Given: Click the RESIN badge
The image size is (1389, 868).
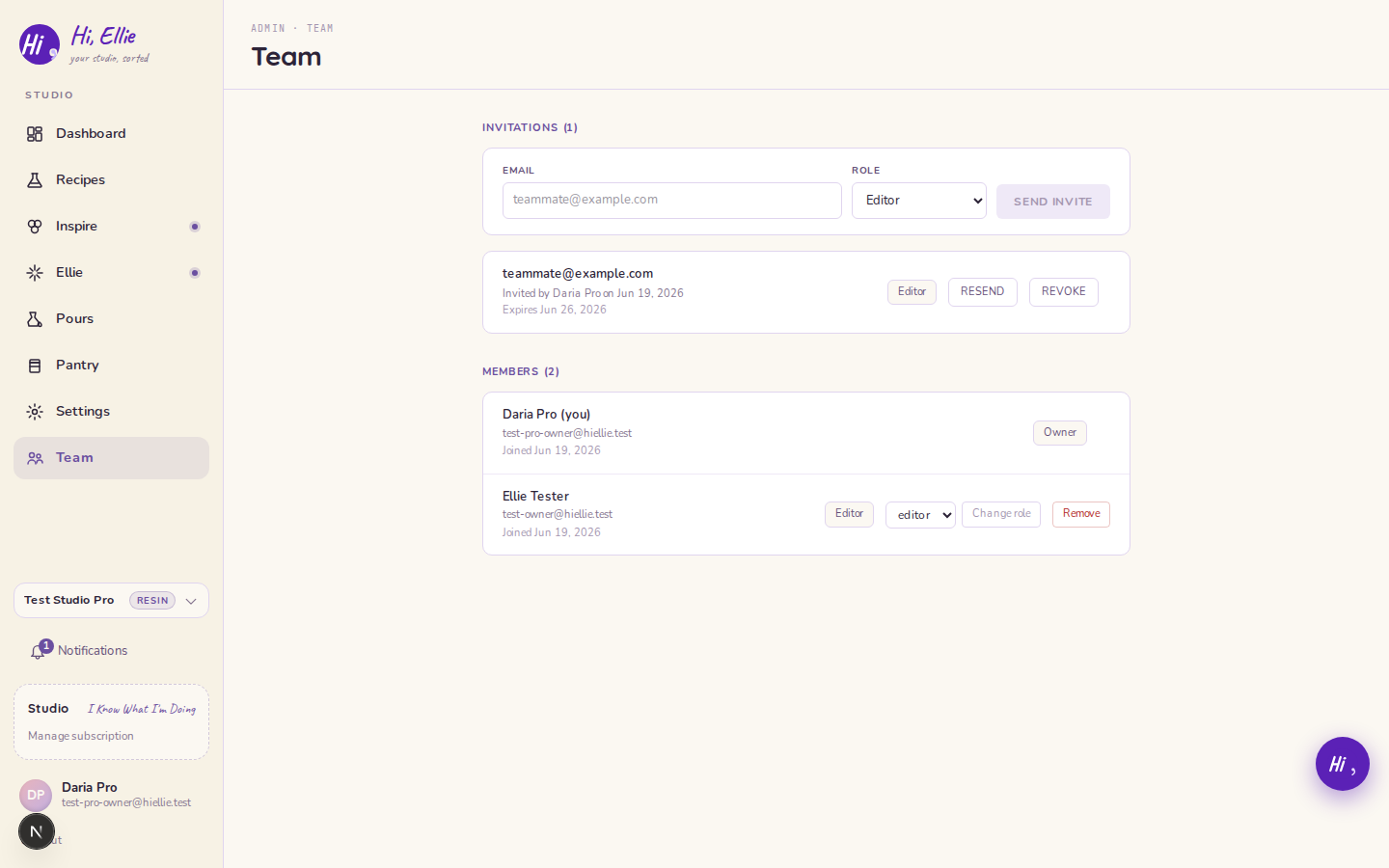Looking at the screenshot, I should 152,601.
